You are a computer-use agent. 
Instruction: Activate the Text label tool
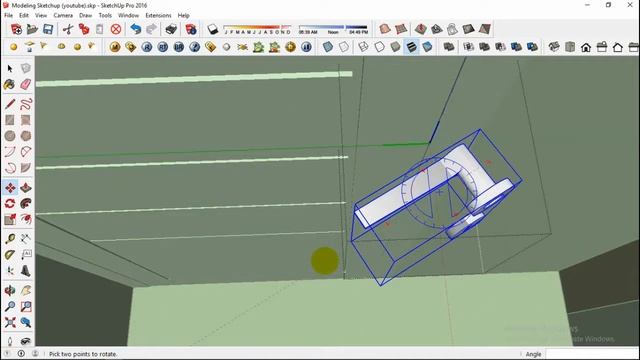tap(25, 255)
